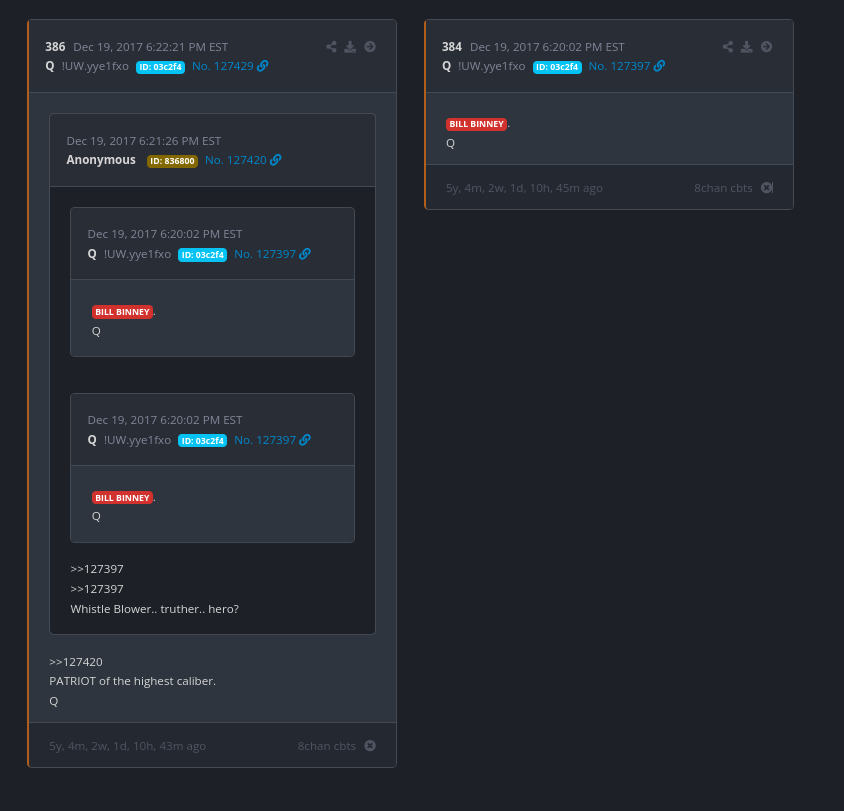The image size is (844, 811).
Task: Click 'PATRIOT of the highest caliber.' text
Action: (132, 681)
